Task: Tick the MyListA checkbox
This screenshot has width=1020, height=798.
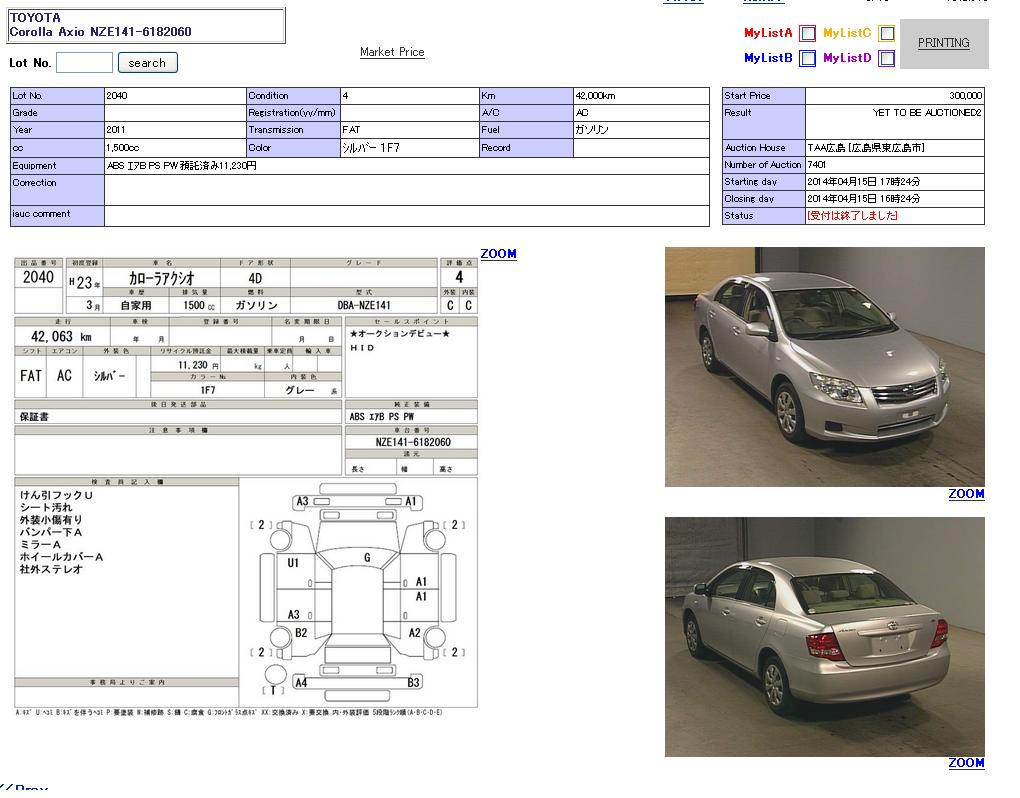Action: tap(807, 33)
